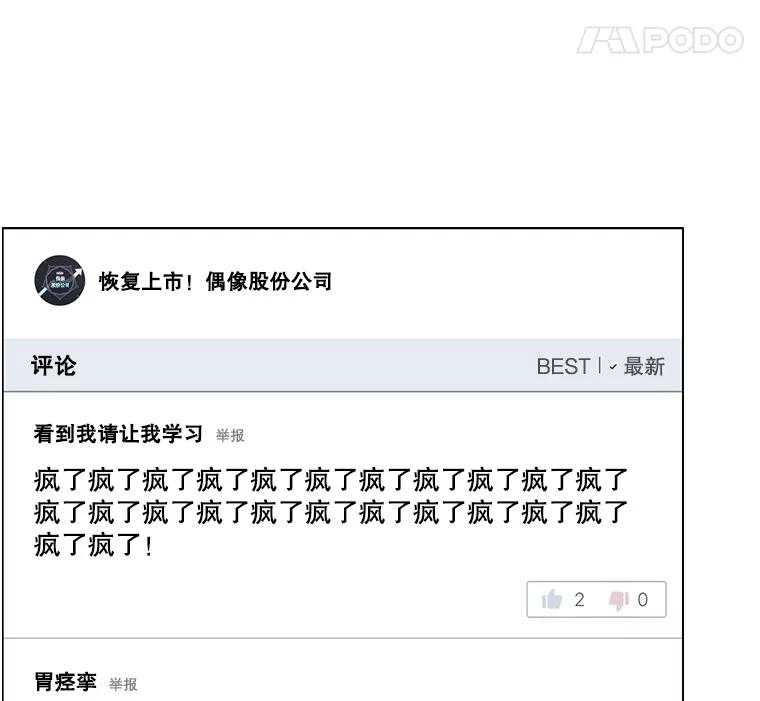Click the divider bar between BEST and 最新

[x=600, y=366]
